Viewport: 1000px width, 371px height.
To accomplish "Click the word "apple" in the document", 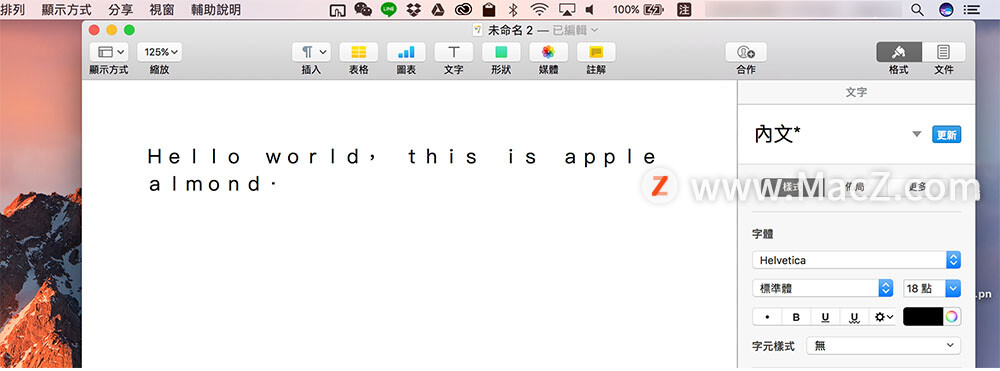I will click(611, 156).
